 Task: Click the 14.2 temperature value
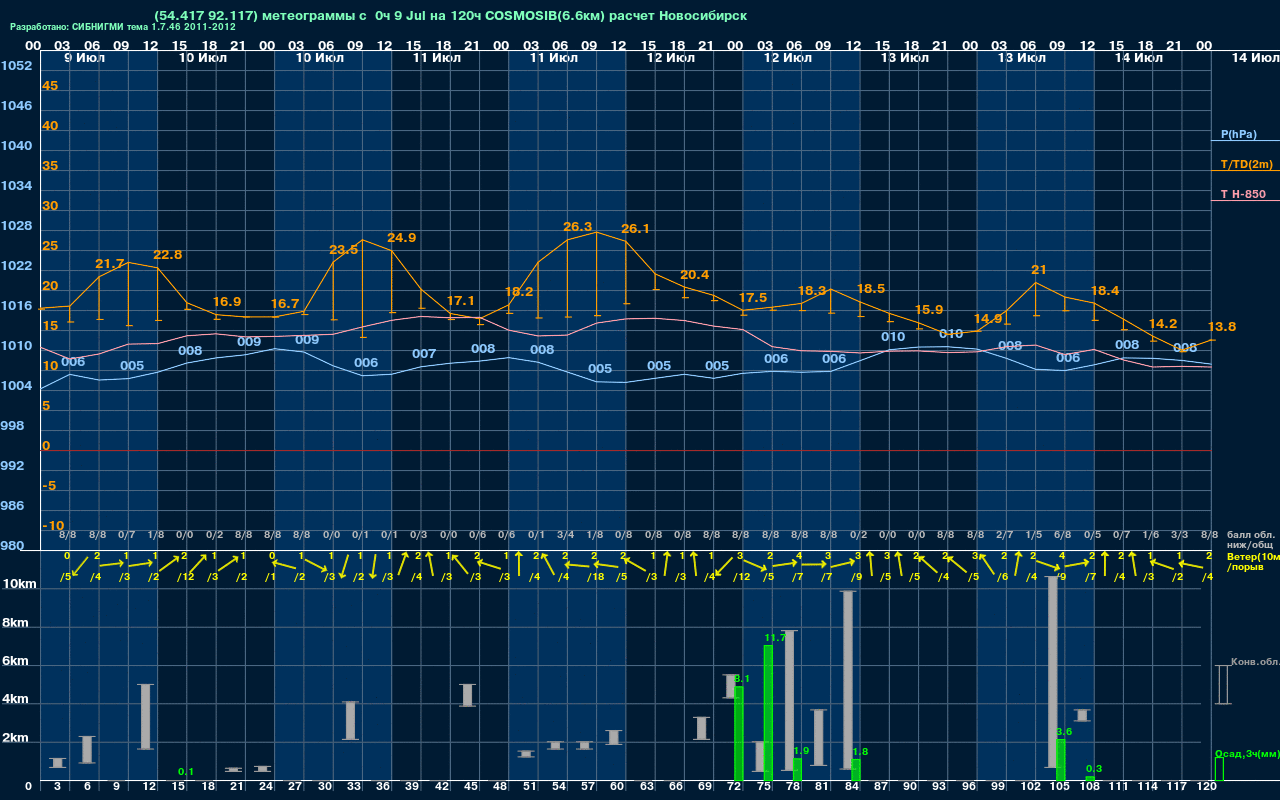[x=1162, y=324]
